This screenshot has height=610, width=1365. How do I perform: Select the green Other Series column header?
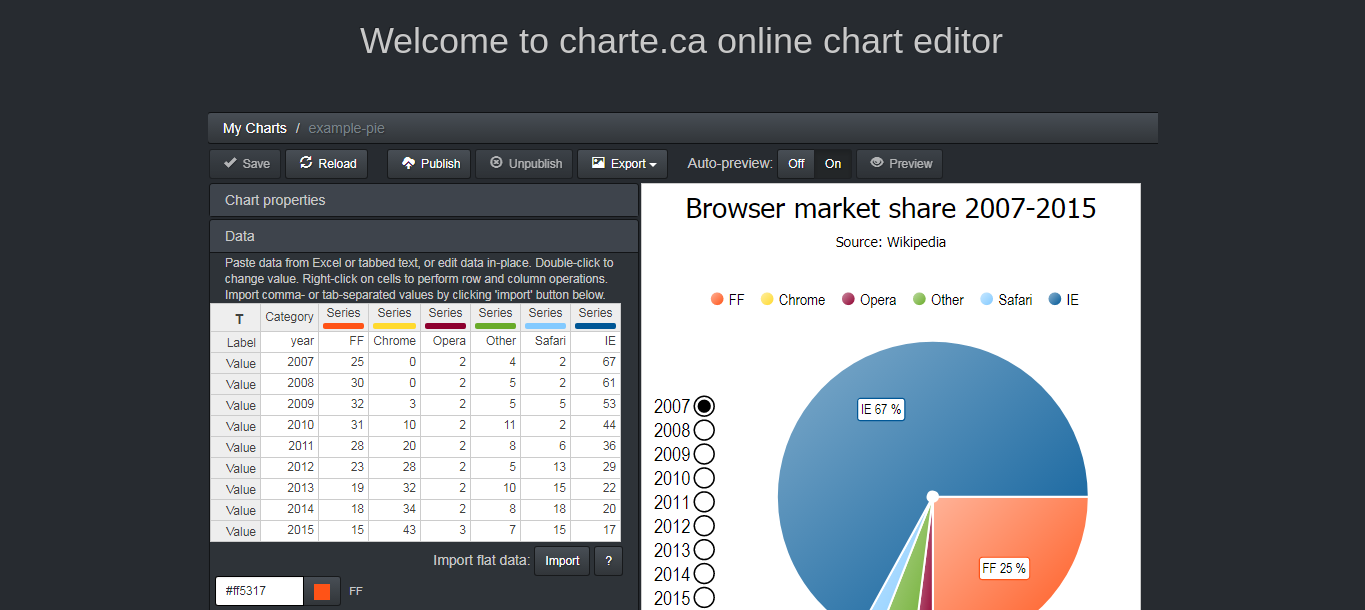pyautogui.click(x=495, y=318)
